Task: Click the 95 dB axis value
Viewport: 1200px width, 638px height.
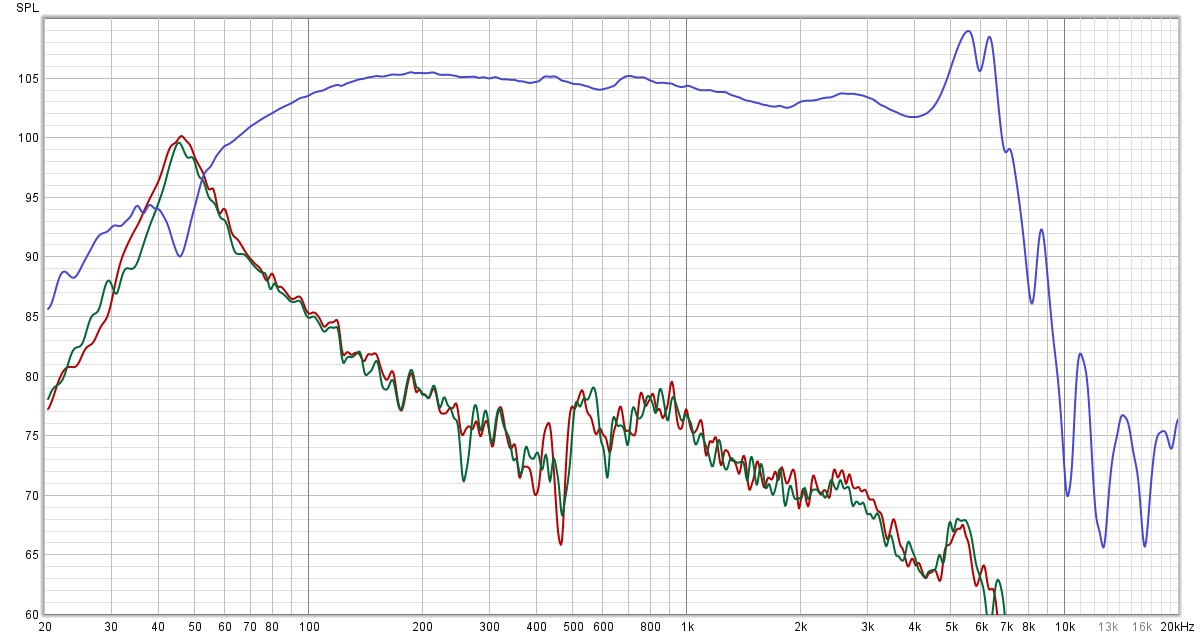Action: (31, 198)
